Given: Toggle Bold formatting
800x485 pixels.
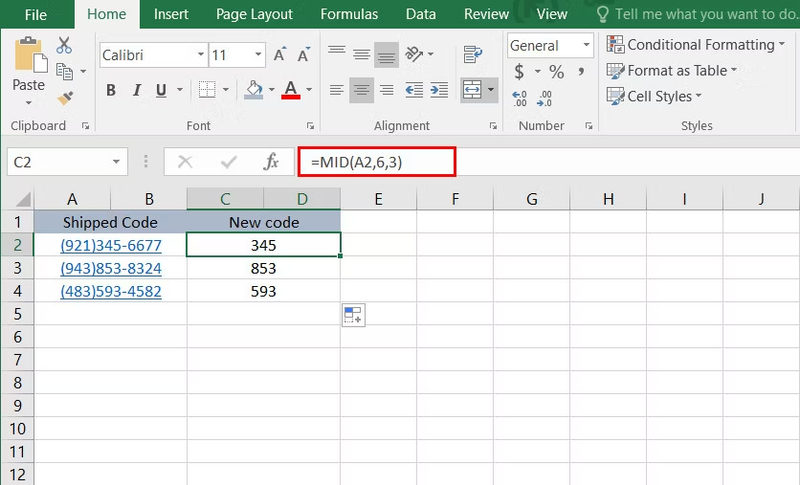Looking at the screenshot, I should pos(111,90).
